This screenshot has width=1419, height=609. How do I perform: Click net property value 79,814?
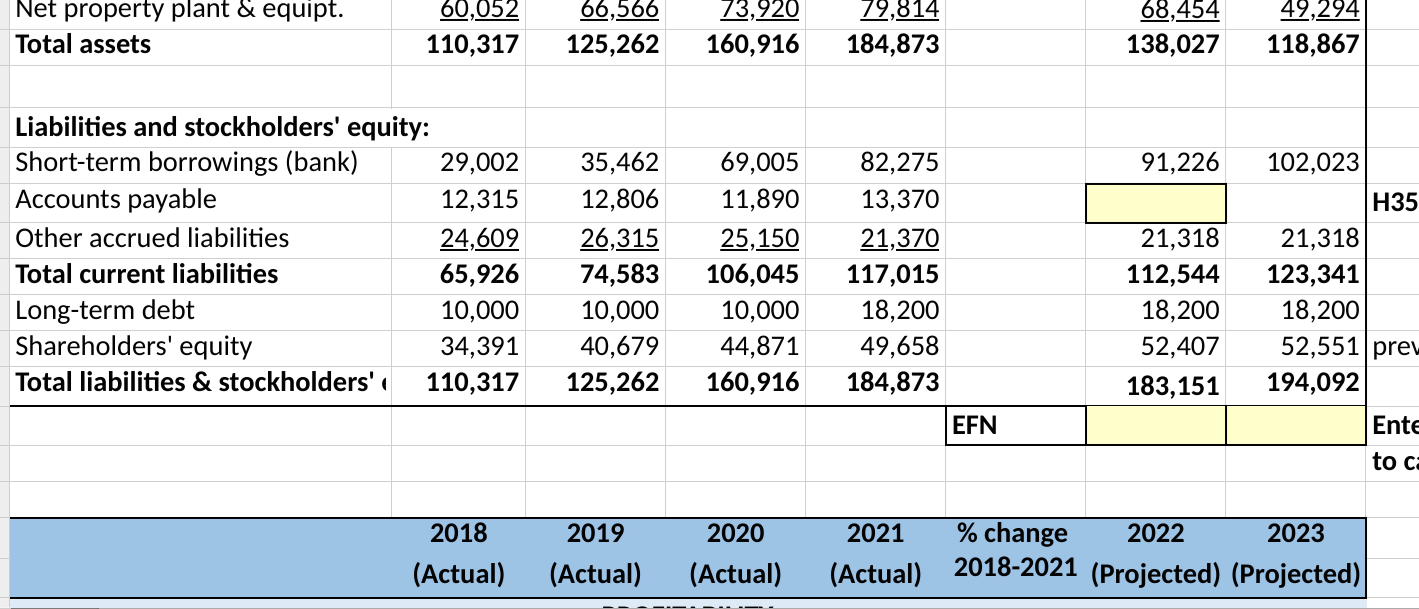(900, 9)
